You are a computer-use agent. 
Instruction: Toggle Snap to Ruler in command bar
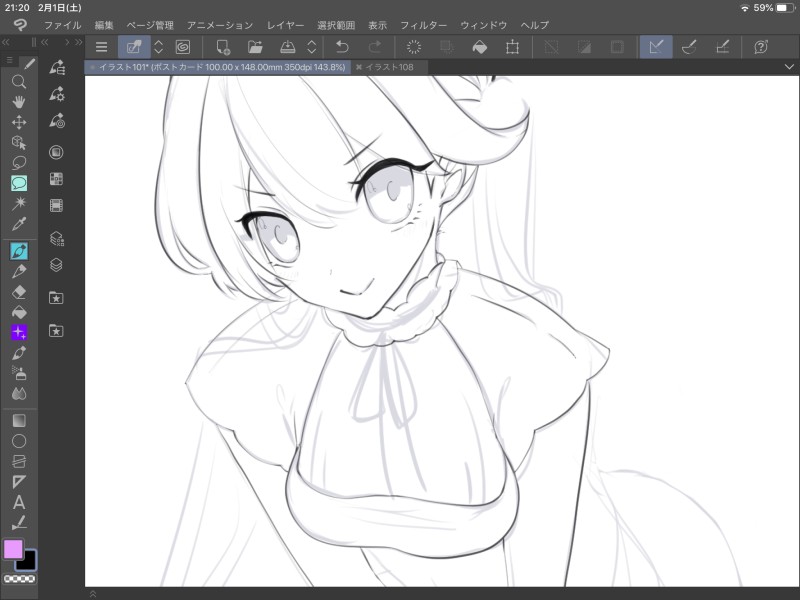click(656, 47)
